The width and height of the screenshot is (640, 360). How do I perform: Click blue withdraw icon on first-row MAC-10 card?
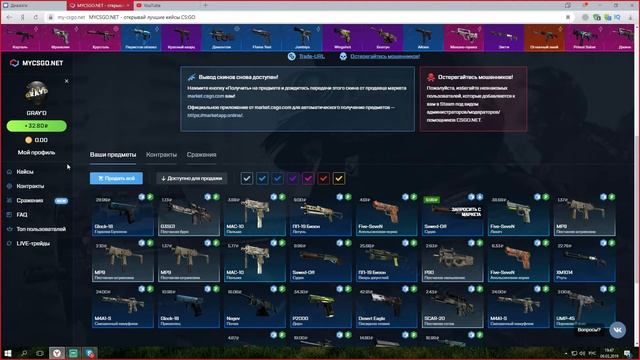tap(273, 197)
